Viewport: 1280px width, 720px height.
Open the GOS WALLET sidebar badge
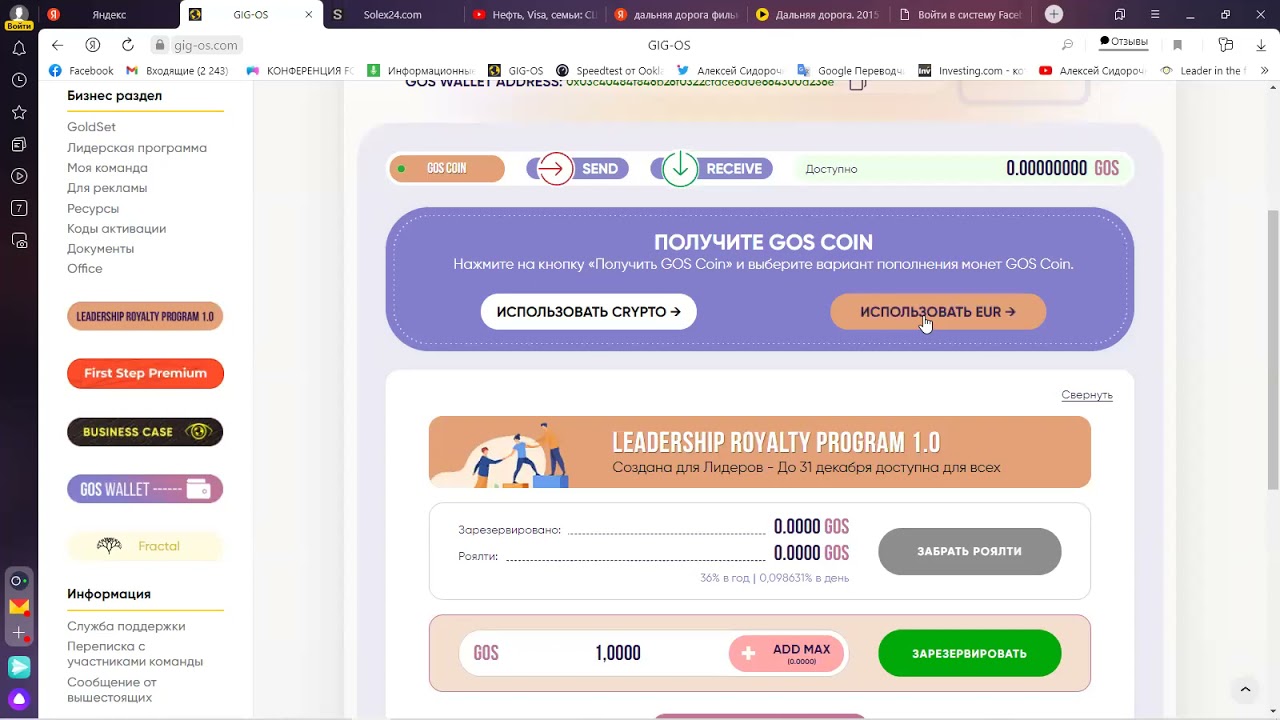coord(145,489)
